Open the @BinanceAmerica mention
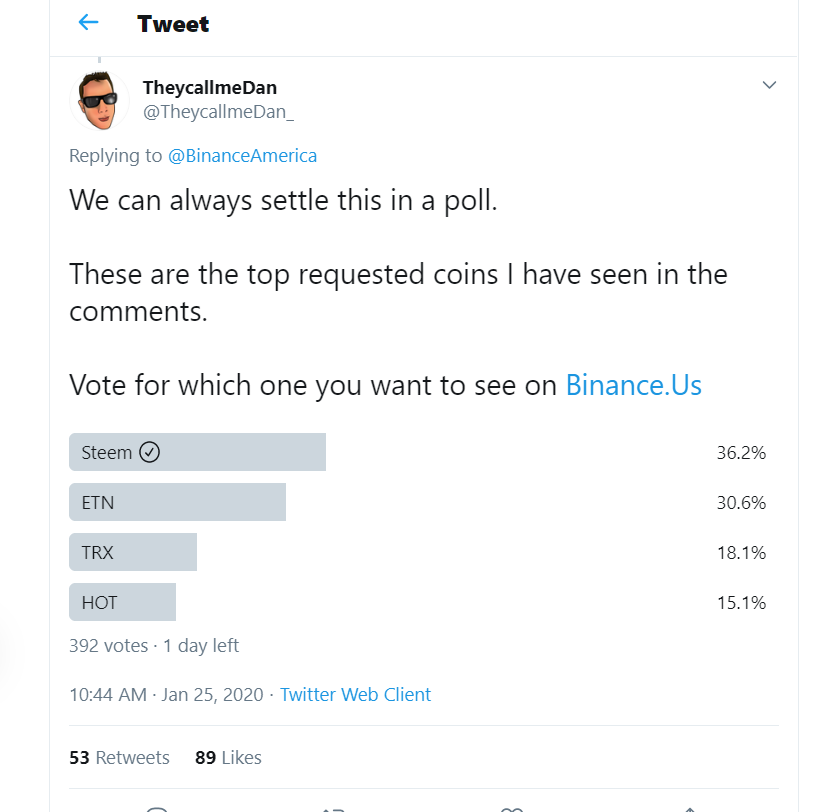 point(242,156)
